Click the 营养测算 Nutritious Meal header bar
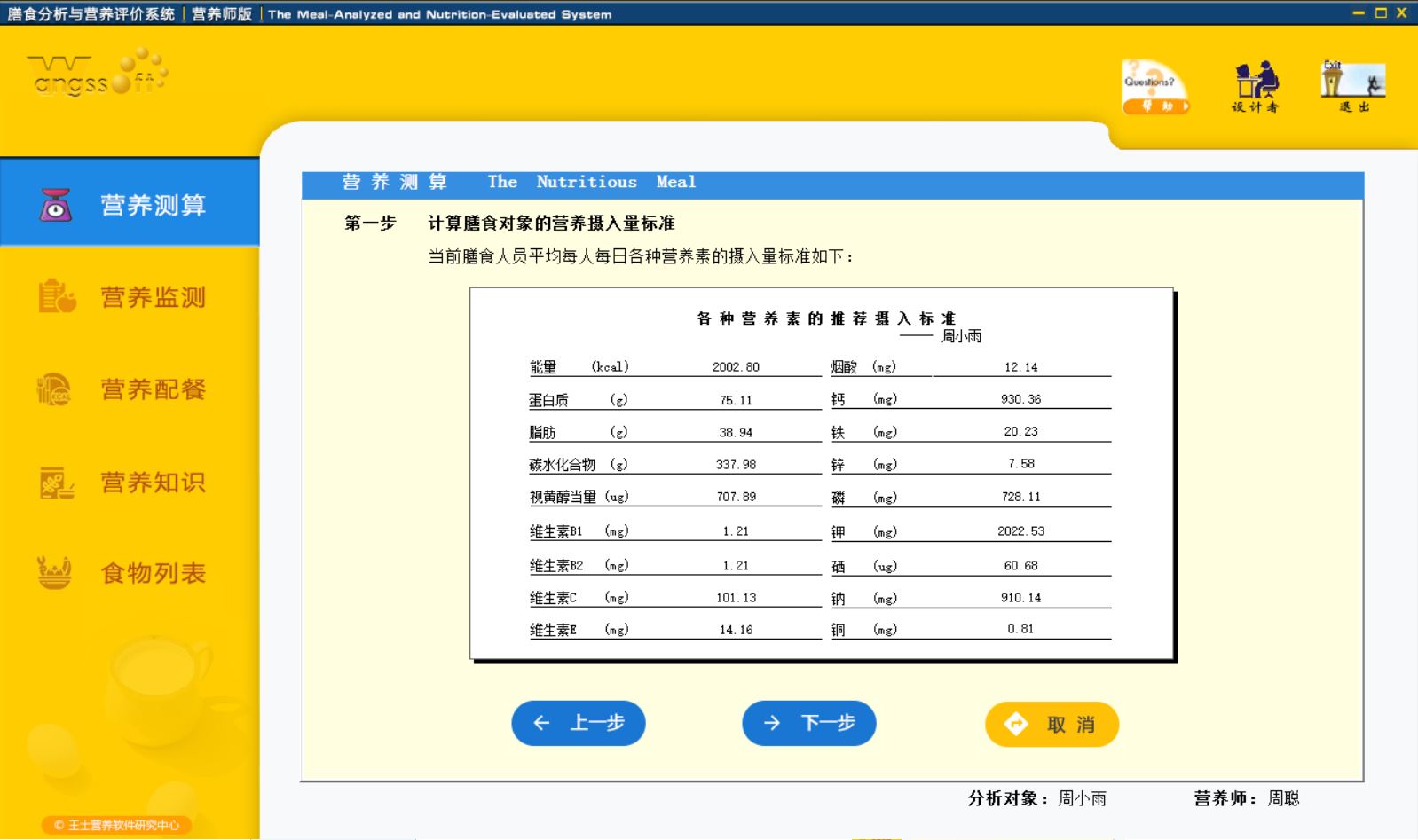 [x=832, y=184]
